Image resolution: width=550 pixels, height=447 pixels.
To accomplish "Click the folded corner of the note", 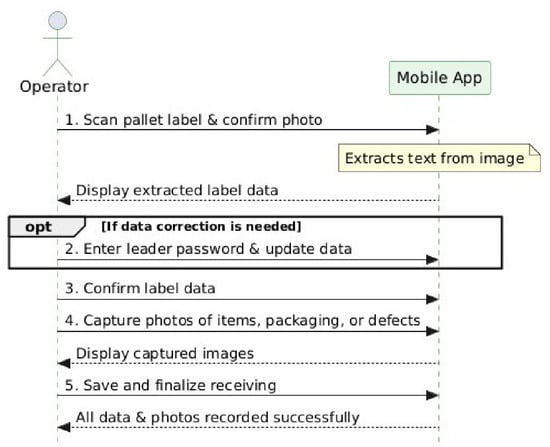I will (535, 149).
